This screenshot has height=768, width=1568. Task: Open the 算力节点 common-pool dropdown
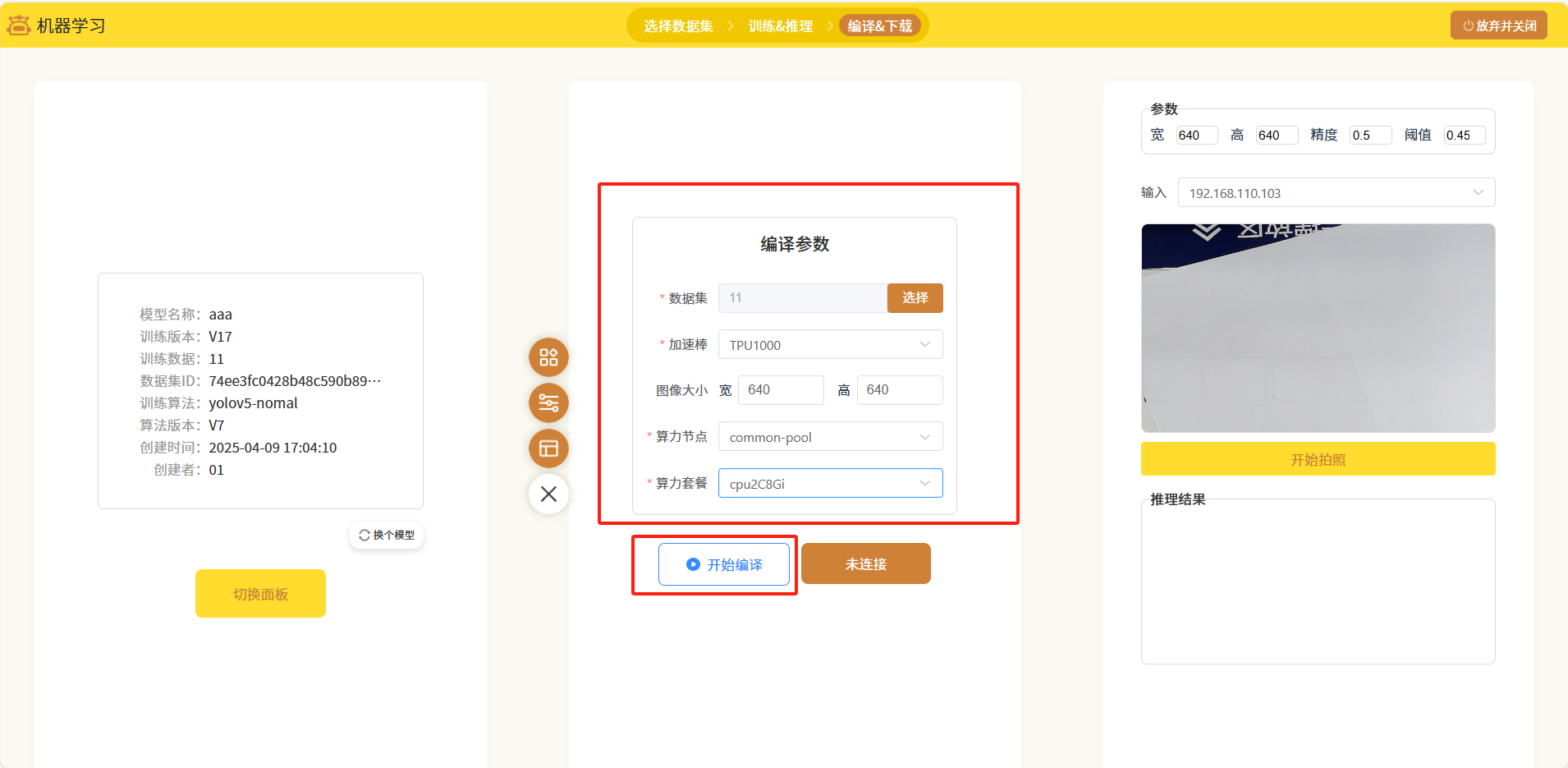pos(830,437)
